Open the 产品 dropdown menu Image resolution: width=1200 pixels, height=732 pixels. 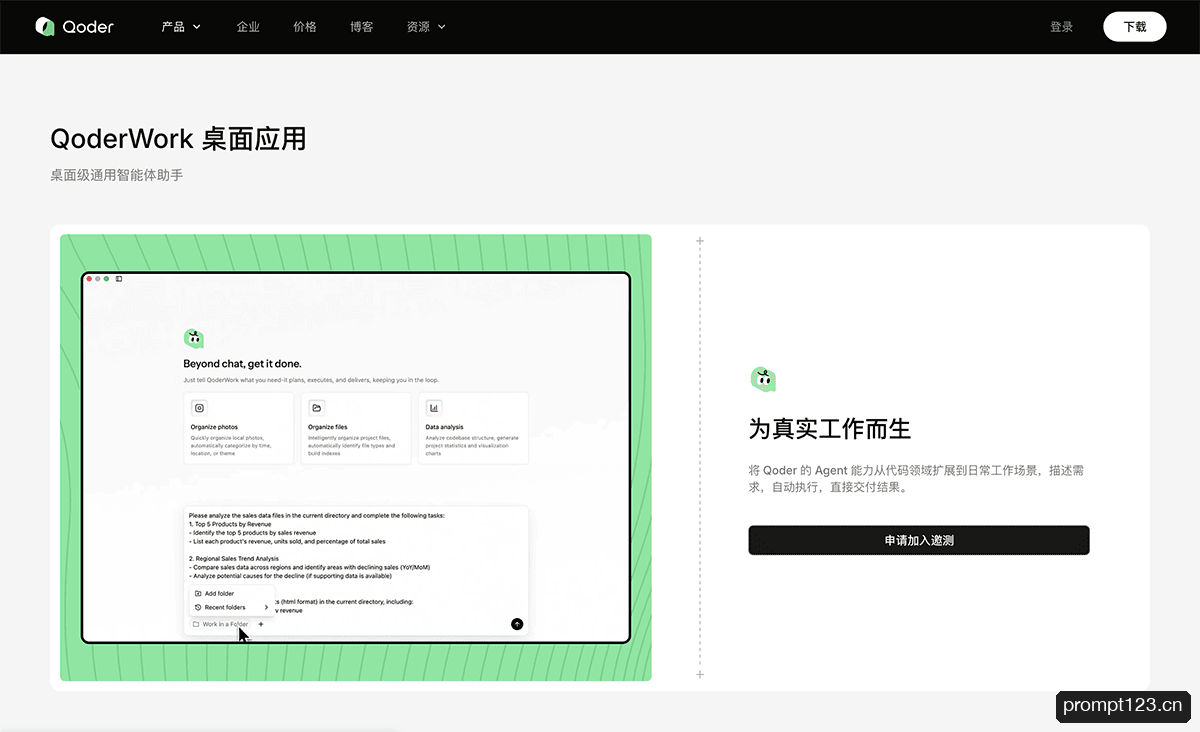point(181,27)
